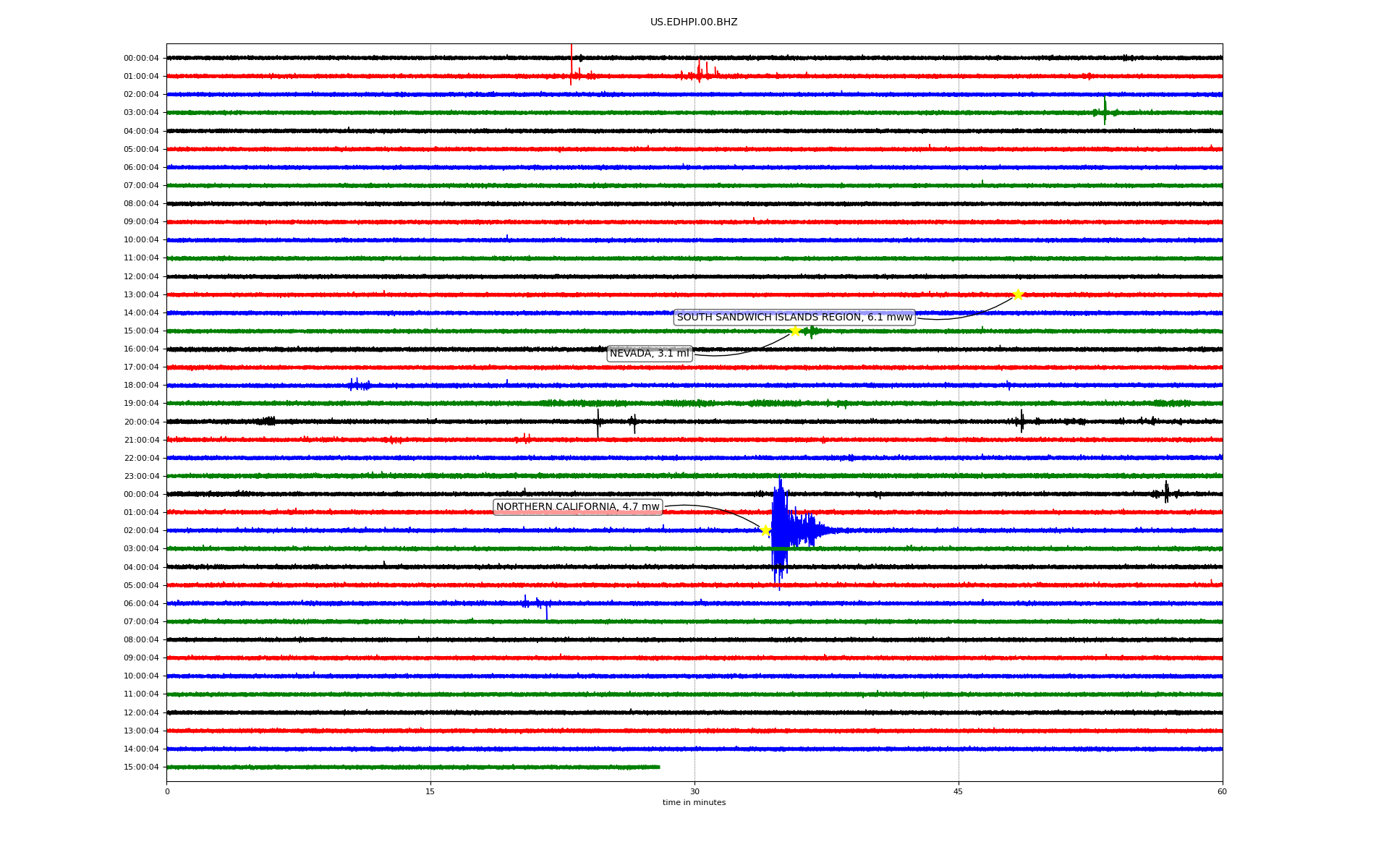Image resolution: width=1389 pixels, height=868 pixels.
Task: Click the 45 tick on the x-axis
Action: (959, 791)
